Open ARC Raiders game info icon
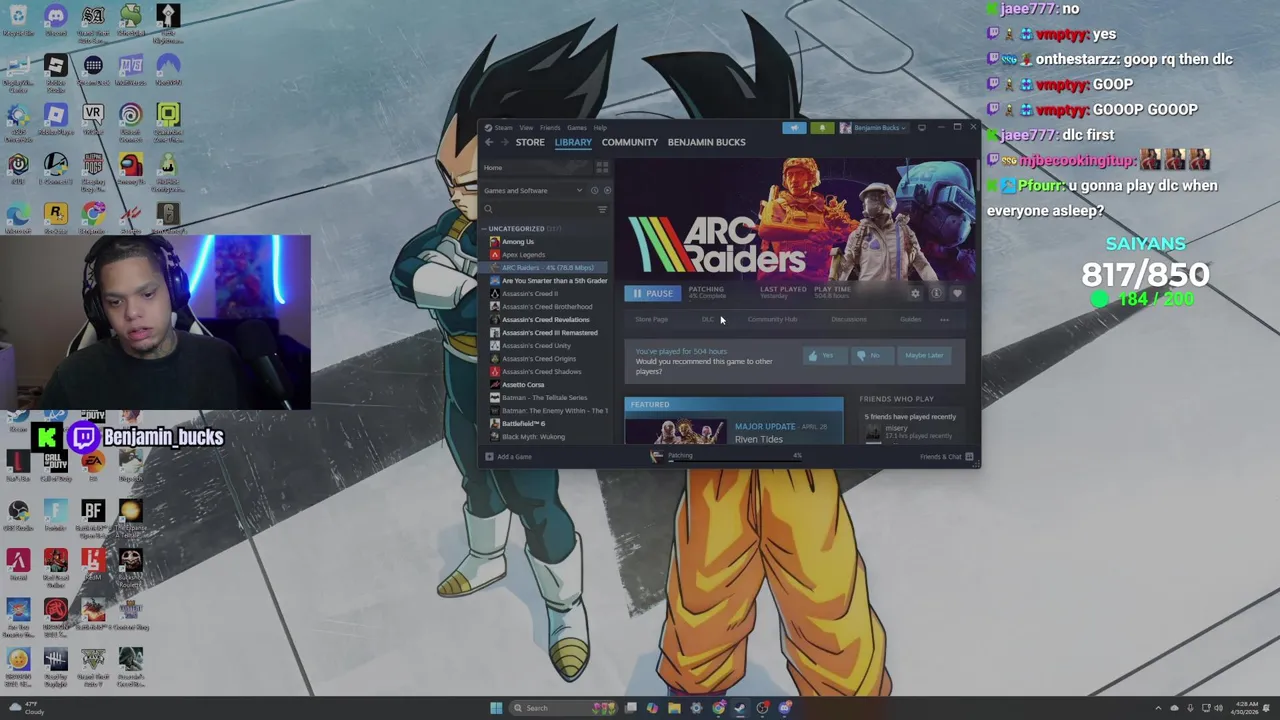Viewport: 1280px width, 720px height. 936,293
